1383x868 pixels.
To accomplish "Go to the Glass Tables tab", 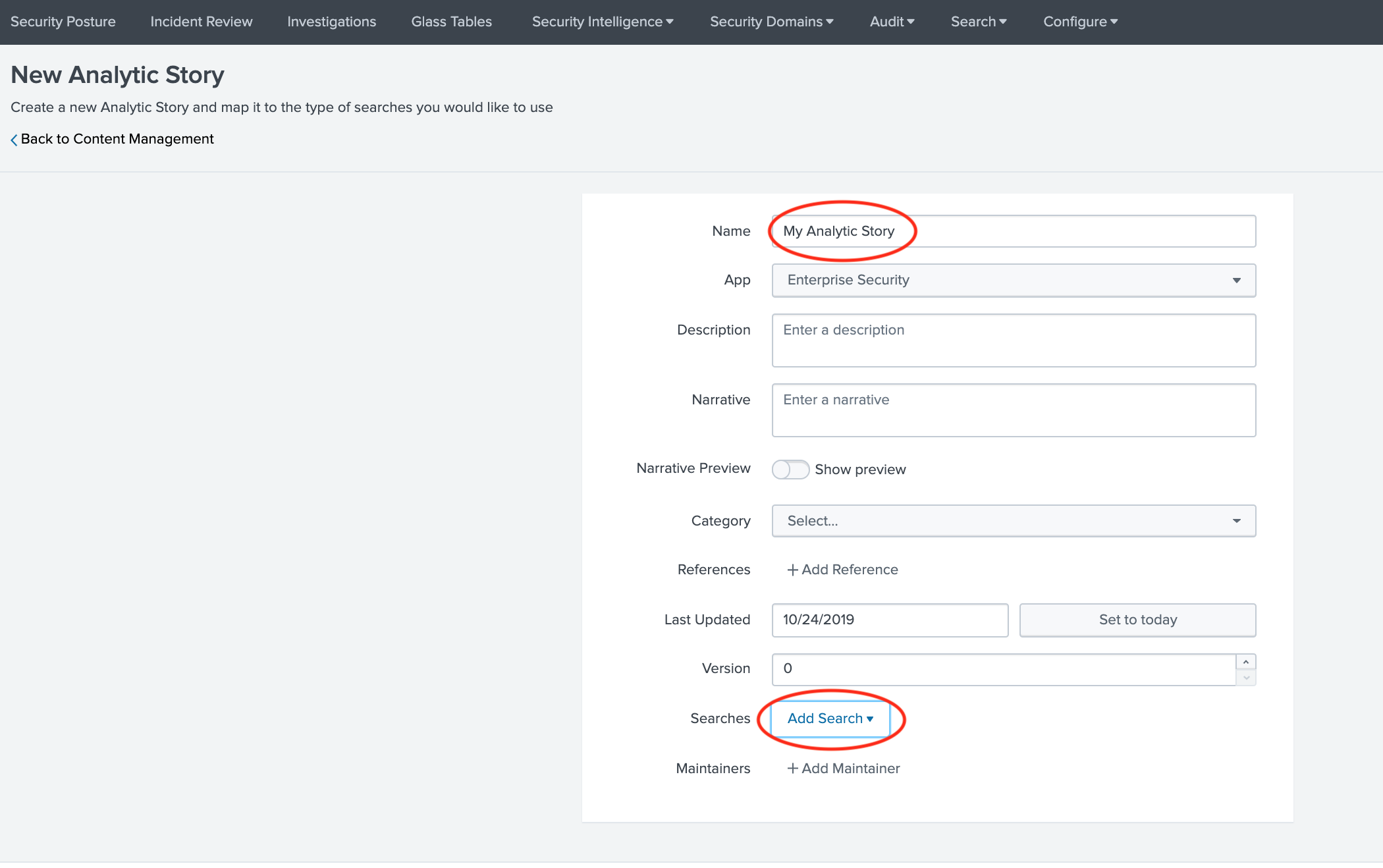I will pyautogui.click(x=451, y=22).
